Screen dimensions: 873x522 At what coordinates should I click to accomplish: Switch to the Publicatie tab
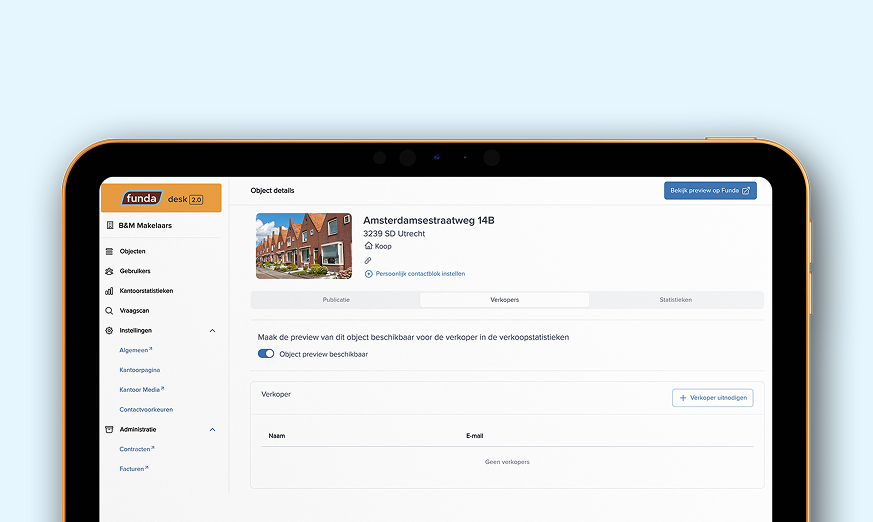(336, 300)
